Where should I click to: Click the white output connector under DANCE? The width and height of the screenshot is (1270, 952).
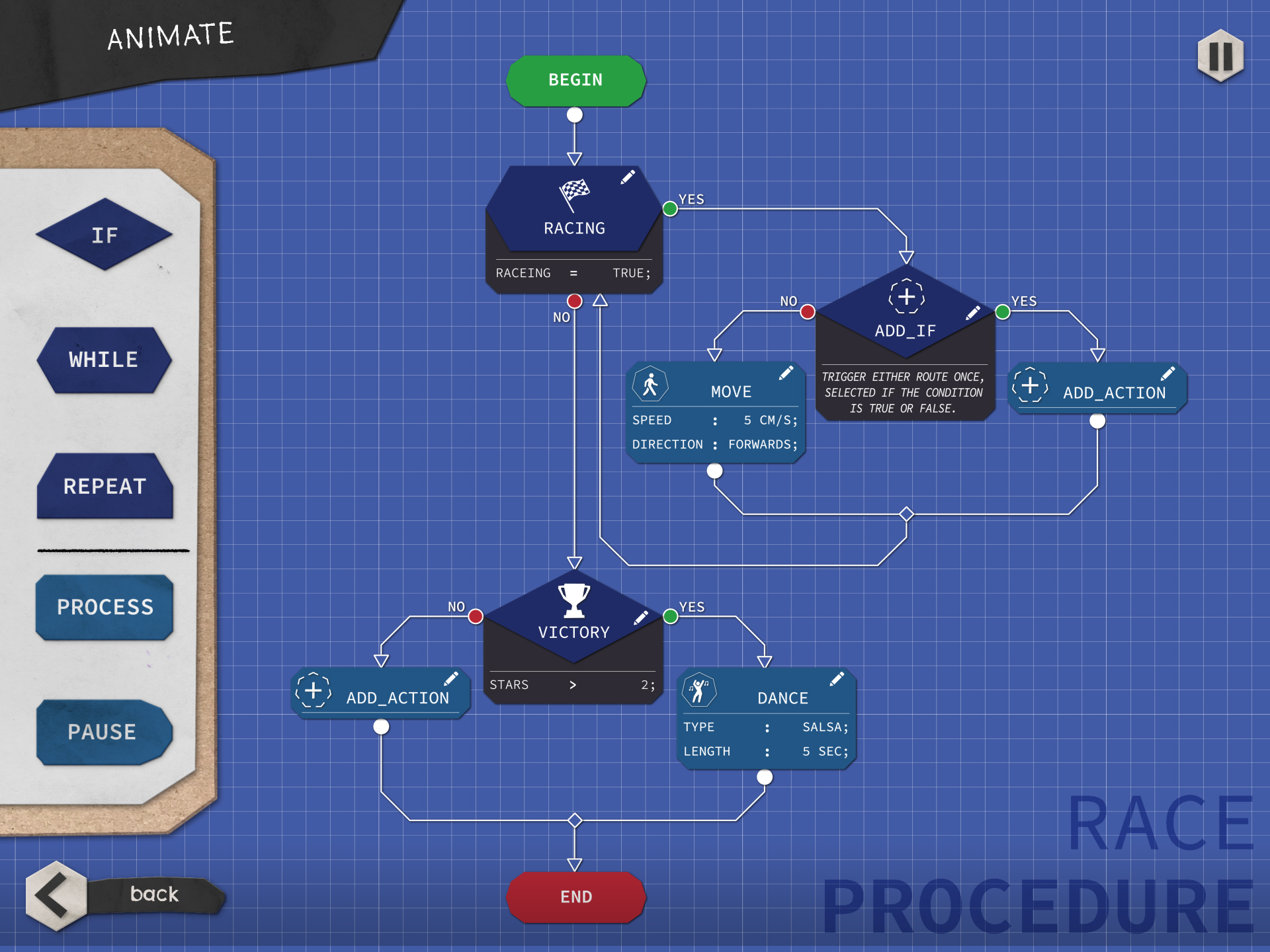click(x=765, y=777)
